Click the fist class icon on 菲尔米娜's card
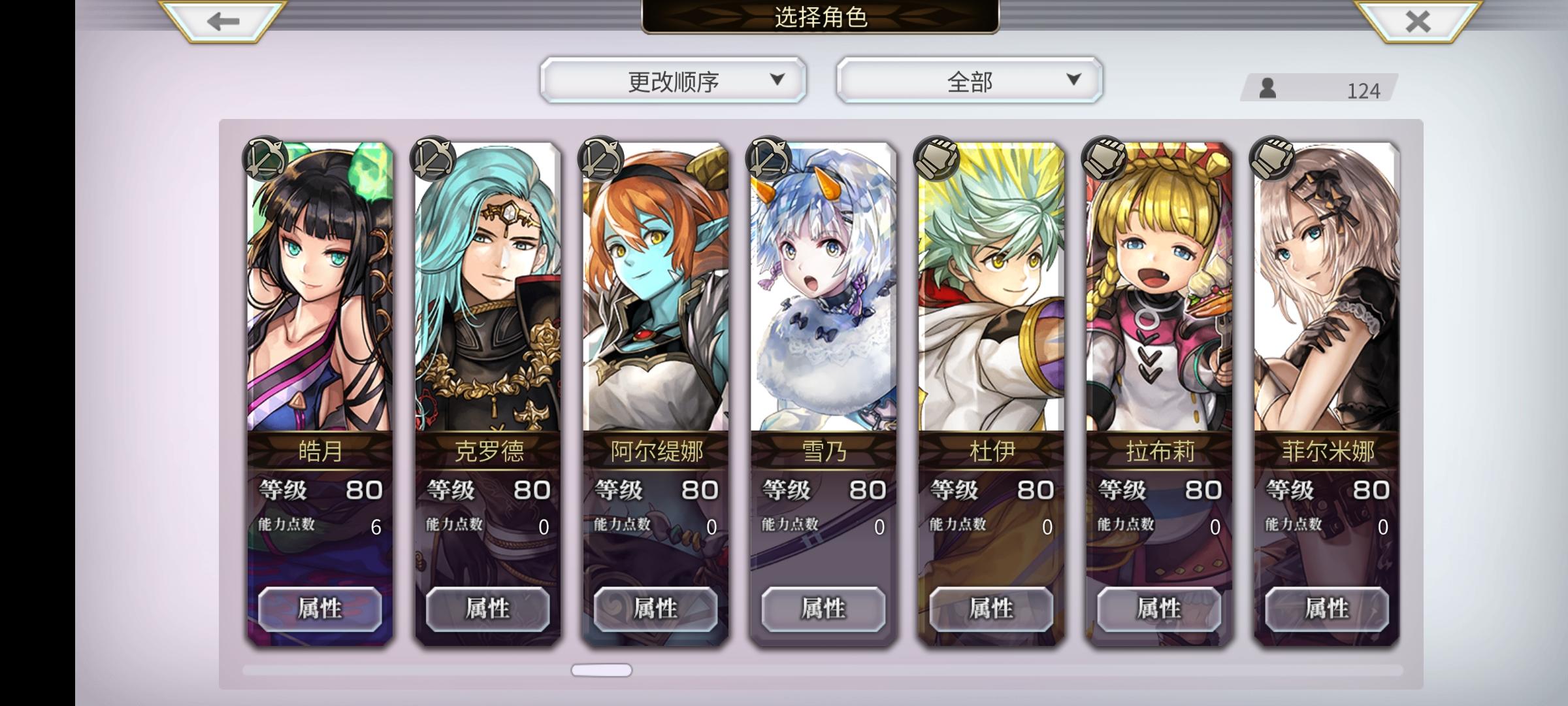This screenshot has width=1568, height=706. 1273,158
